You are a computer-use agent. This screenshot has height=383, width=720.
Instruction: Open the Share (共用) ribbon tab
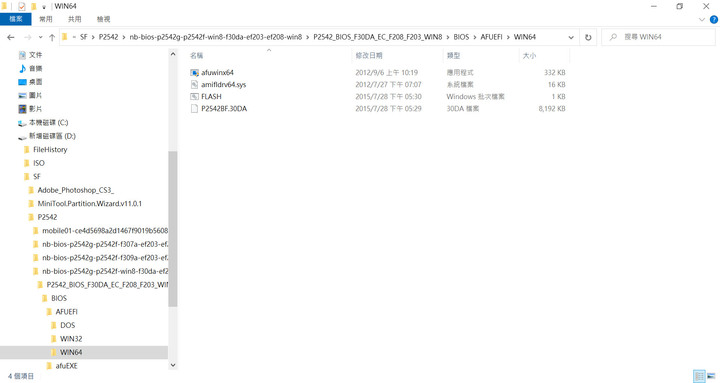click(x=74, y=19)
